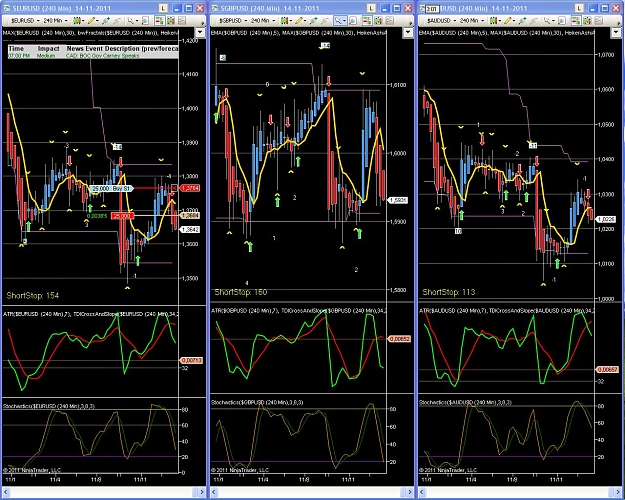Click the right scroll arrow under the EURUSD chart
Image resolution: width=625 pixels, height=500 pixels.
201,492
